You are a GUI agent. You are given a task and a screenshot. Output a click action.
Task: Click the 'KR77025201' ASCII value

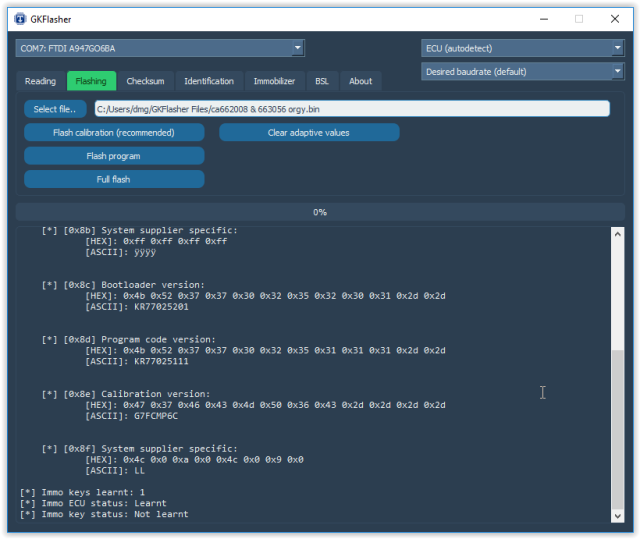pos(161,307)
